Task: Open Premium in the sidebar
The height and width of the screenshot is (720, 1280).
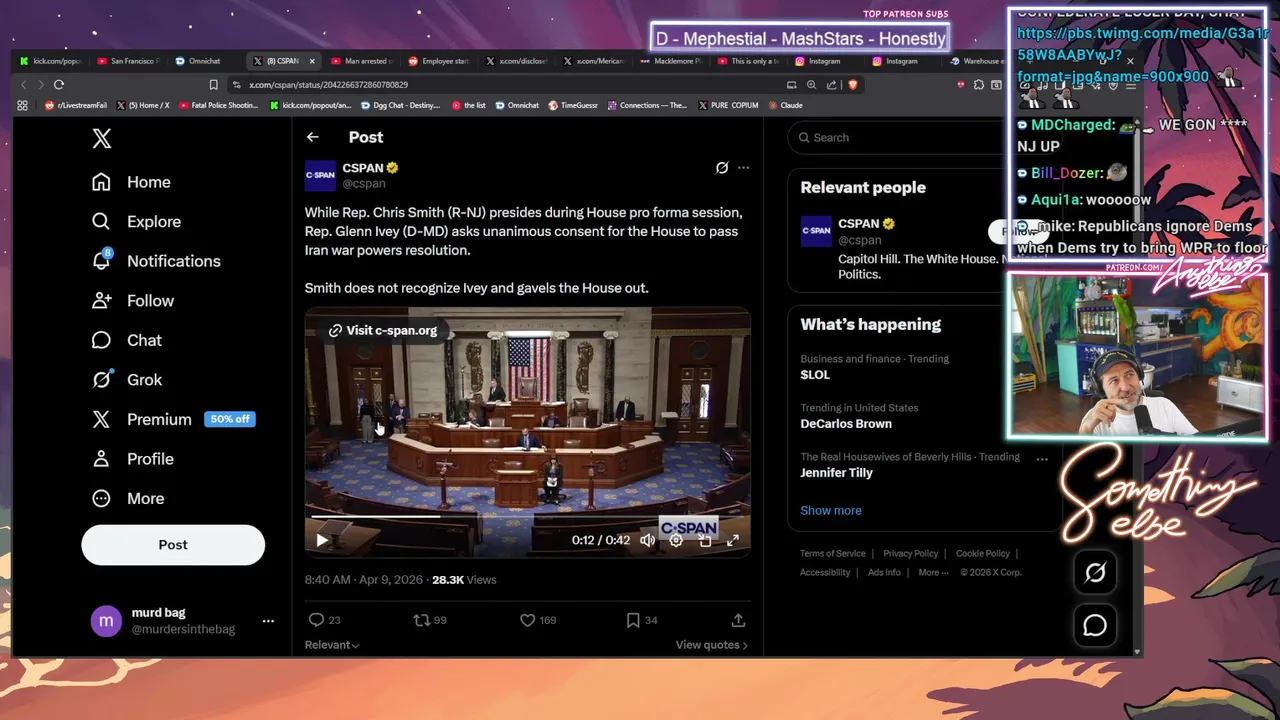Action: point(172,419)
